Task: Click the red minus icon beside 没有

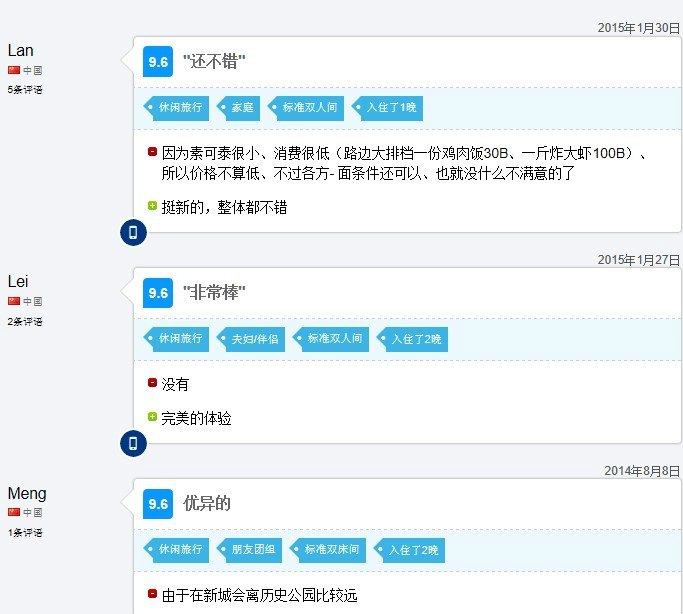Action: (152, 384)
